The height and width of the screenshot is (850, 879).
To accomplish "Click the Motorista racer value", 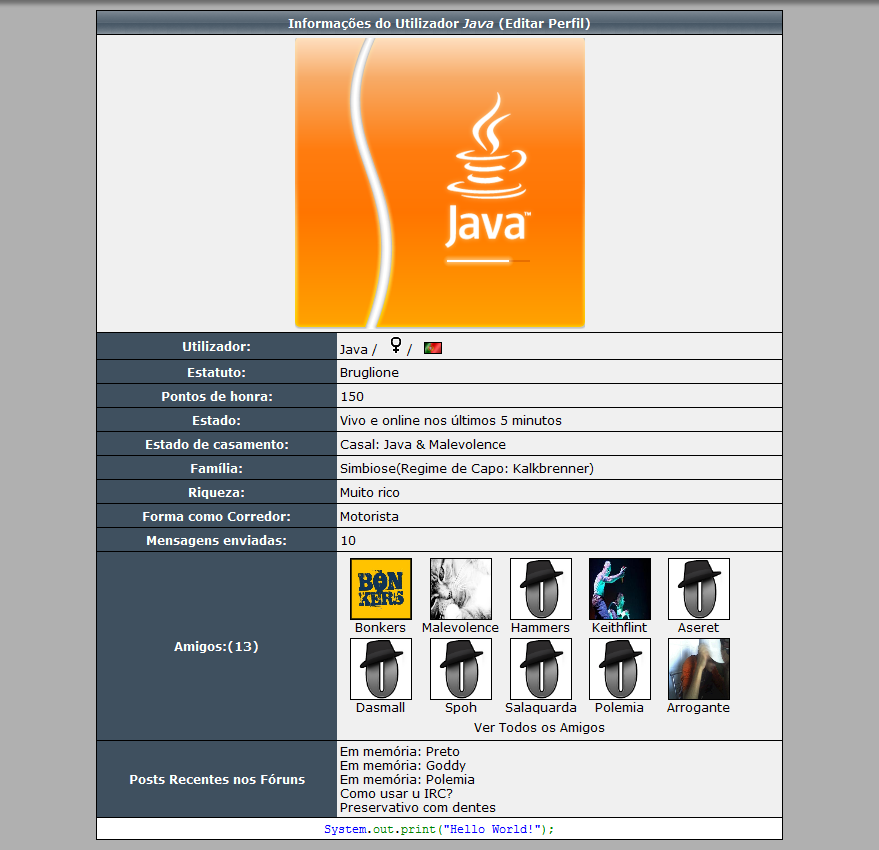I will [x=369, y=516].
